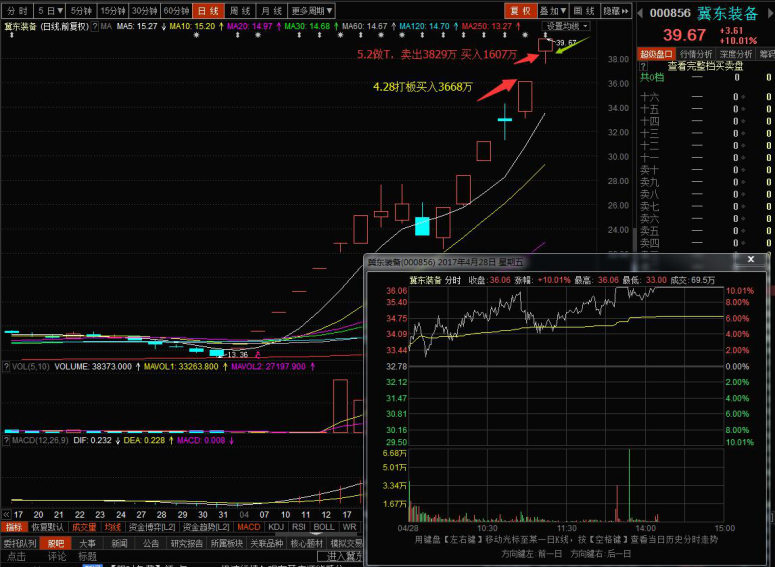The height and width of the screenshot is (567, 775).
Task: Close the 分时 intraday popup window
Action: (x=751, y=259)
